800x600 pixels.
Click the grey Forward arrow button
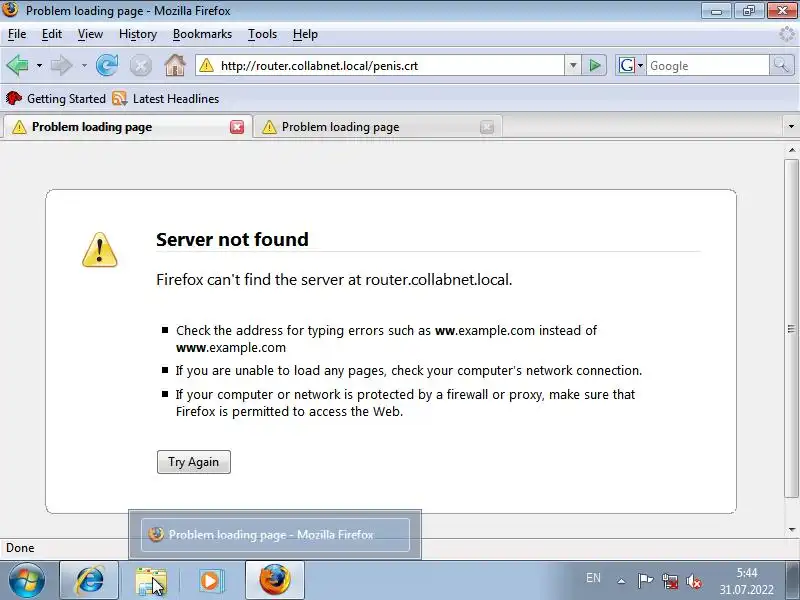point(62,65)
